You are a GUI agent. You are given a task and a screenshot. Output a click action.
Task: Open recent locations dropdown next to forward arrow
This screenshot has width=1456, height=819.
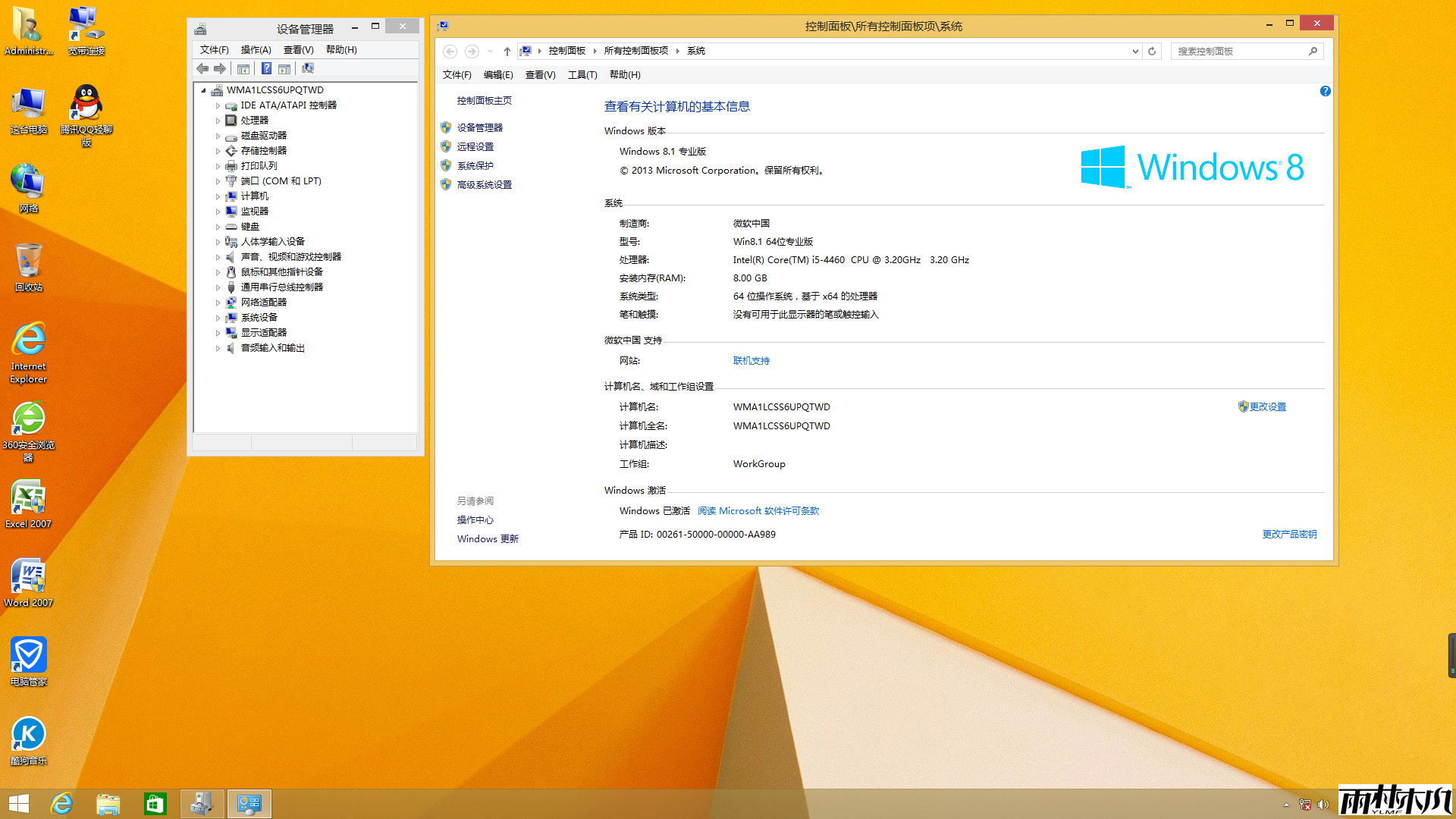click(x=490, y=51)
